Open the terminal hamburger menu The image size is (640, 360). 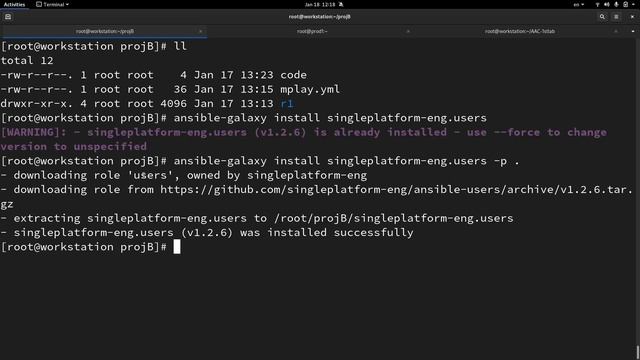coord(616,17)
